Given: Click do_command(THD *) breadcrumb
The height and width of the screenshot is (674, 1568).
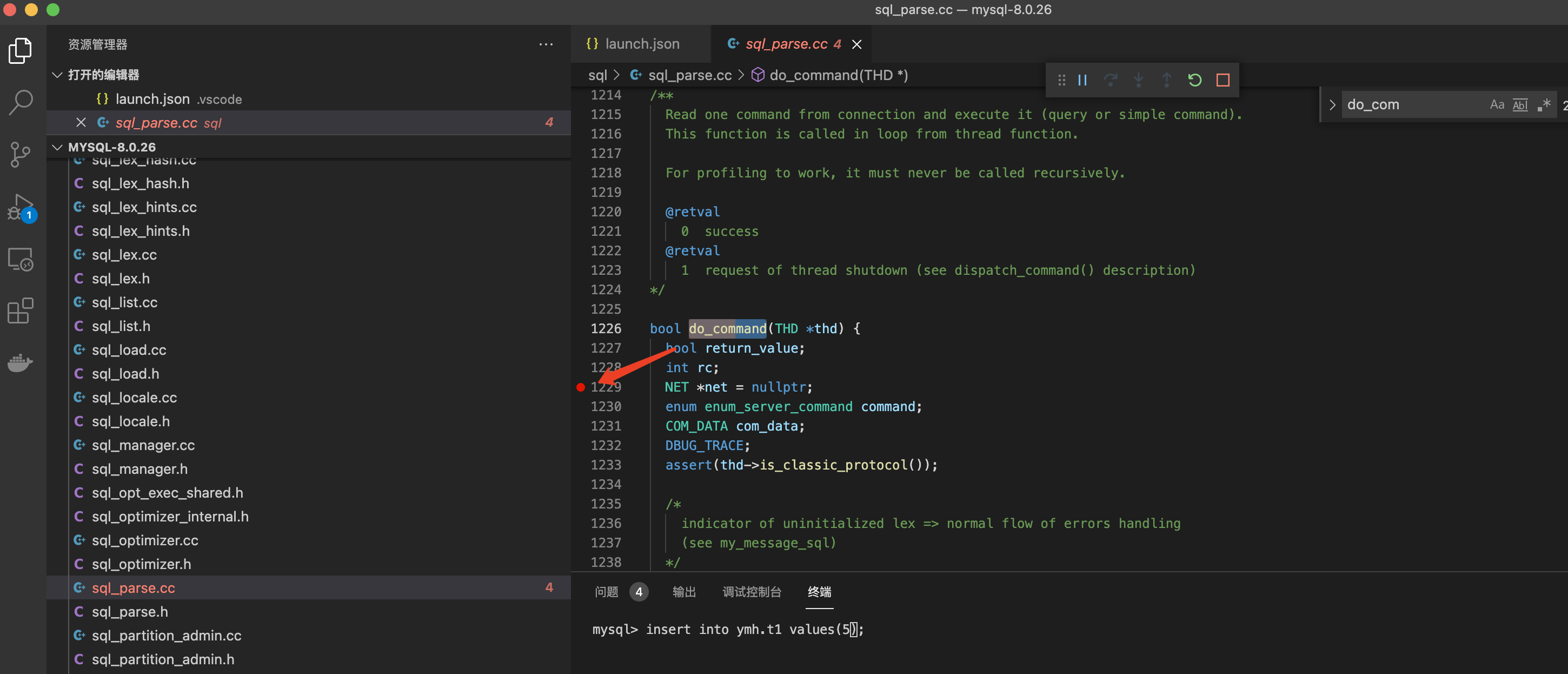Looking at the screenshot, I should pyautogui.click(x=838, y=75).
